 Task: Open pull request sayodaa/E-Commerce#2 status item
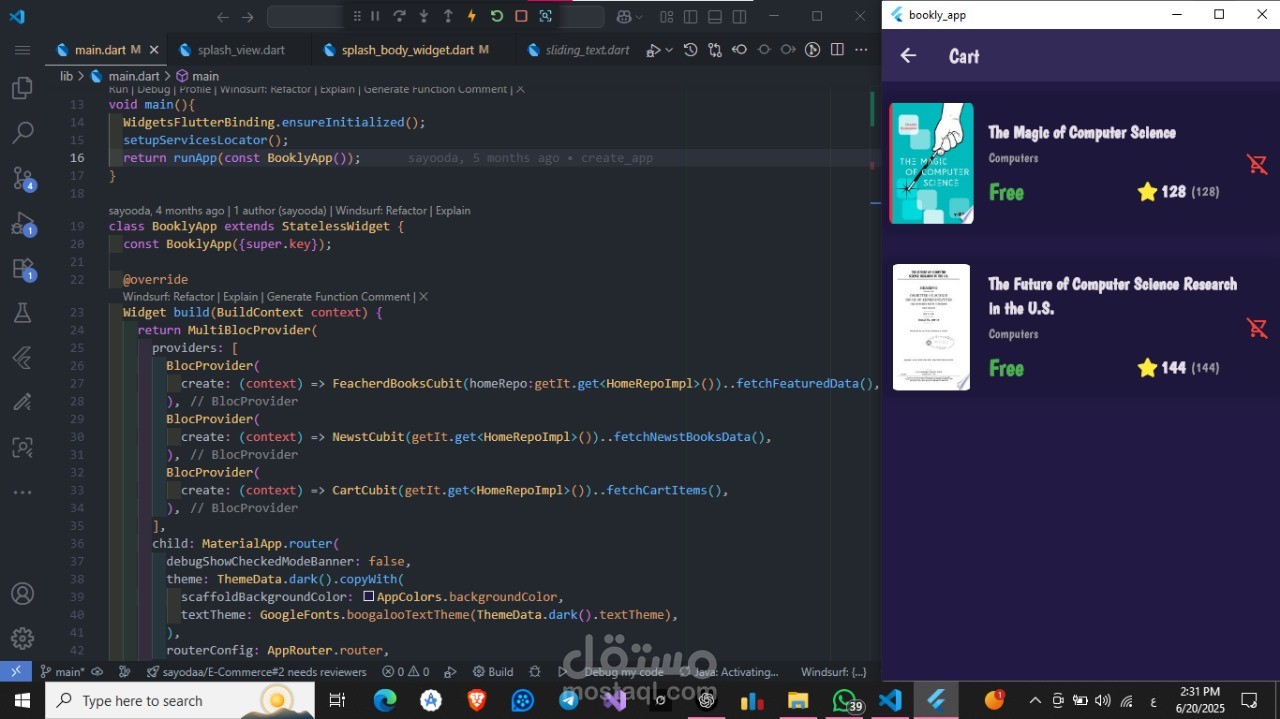(x=257, y=672)
